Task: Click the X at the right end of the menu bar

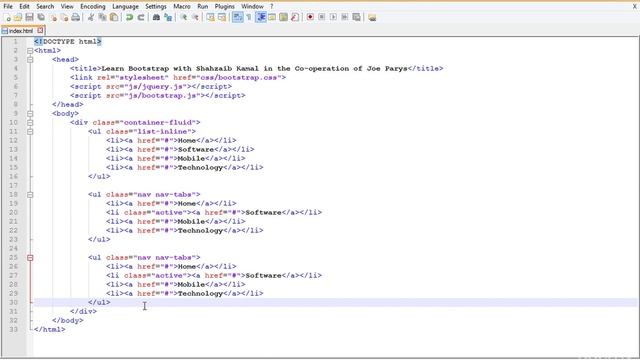Action: click(x=635, y=6)
